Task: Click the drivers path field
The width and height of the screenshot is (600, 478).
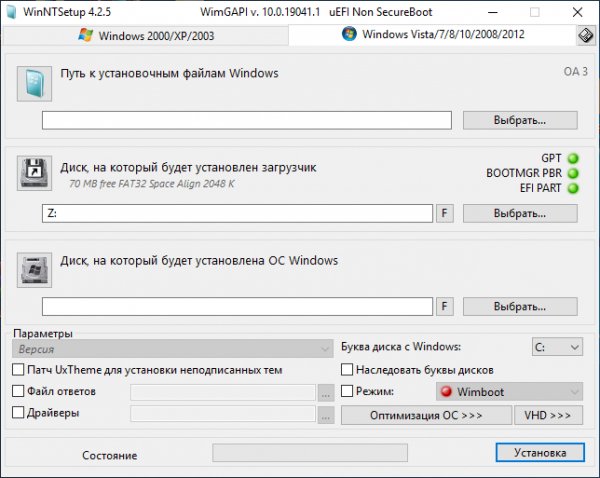Action: [x=223, y=414]
